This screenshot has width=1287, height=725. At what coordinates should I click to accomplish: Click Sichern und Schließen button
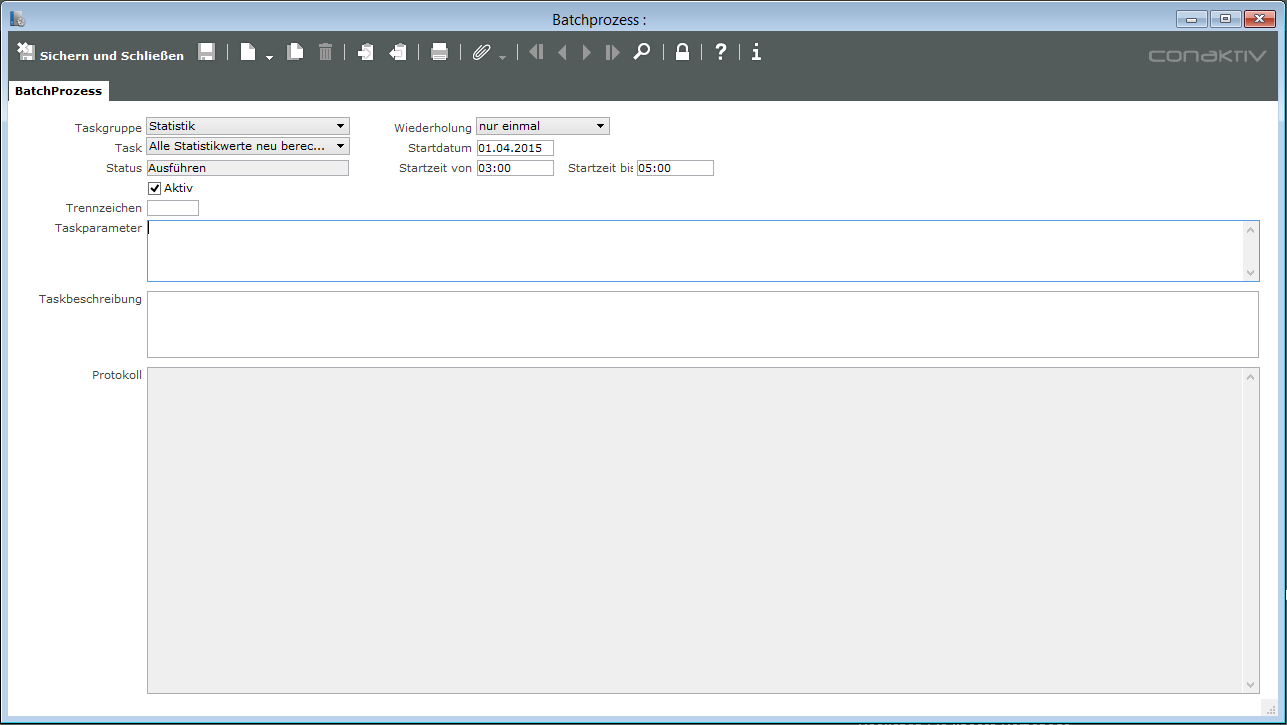point(101,54)
